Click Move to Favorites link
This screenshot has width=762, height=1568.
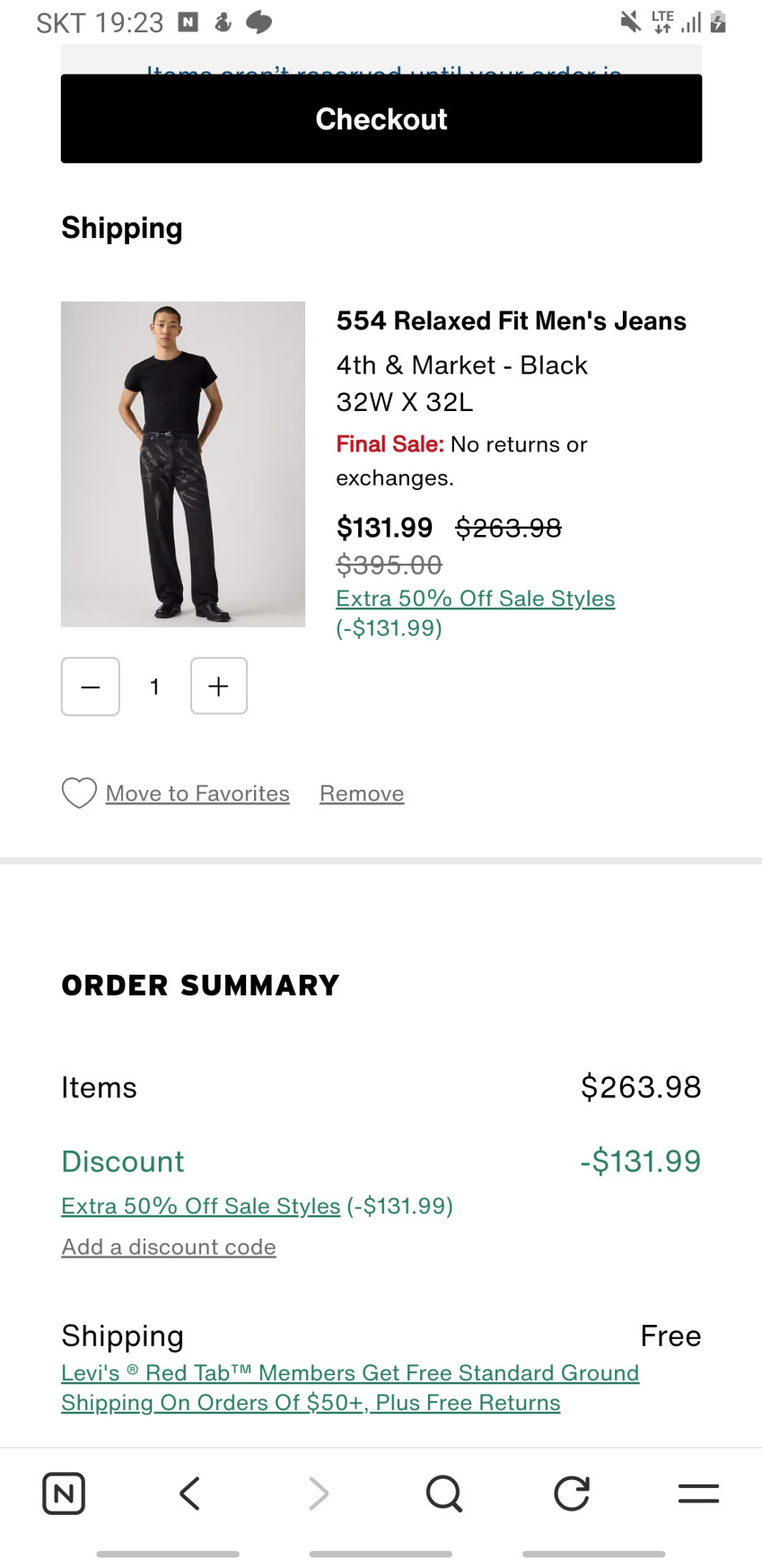tap(197, 793)
